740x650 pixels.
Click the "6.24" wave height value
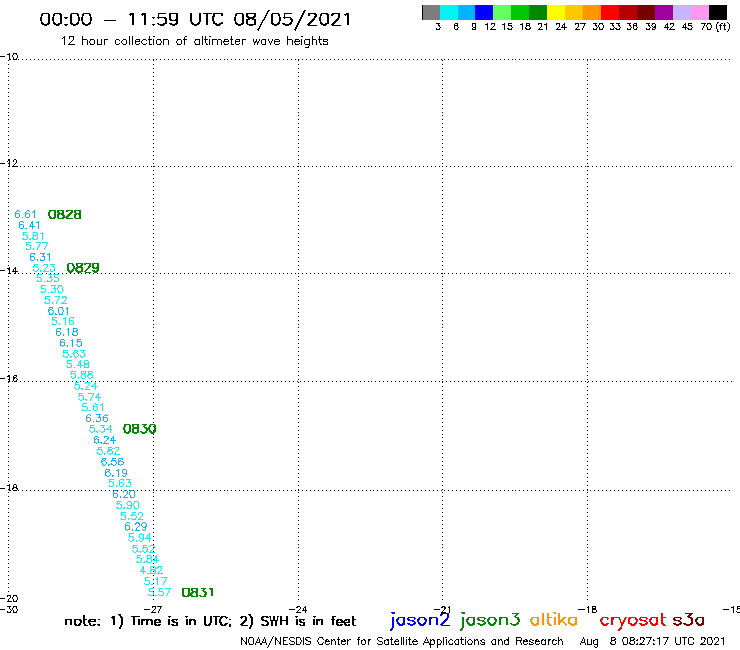(x=105, y=440)
